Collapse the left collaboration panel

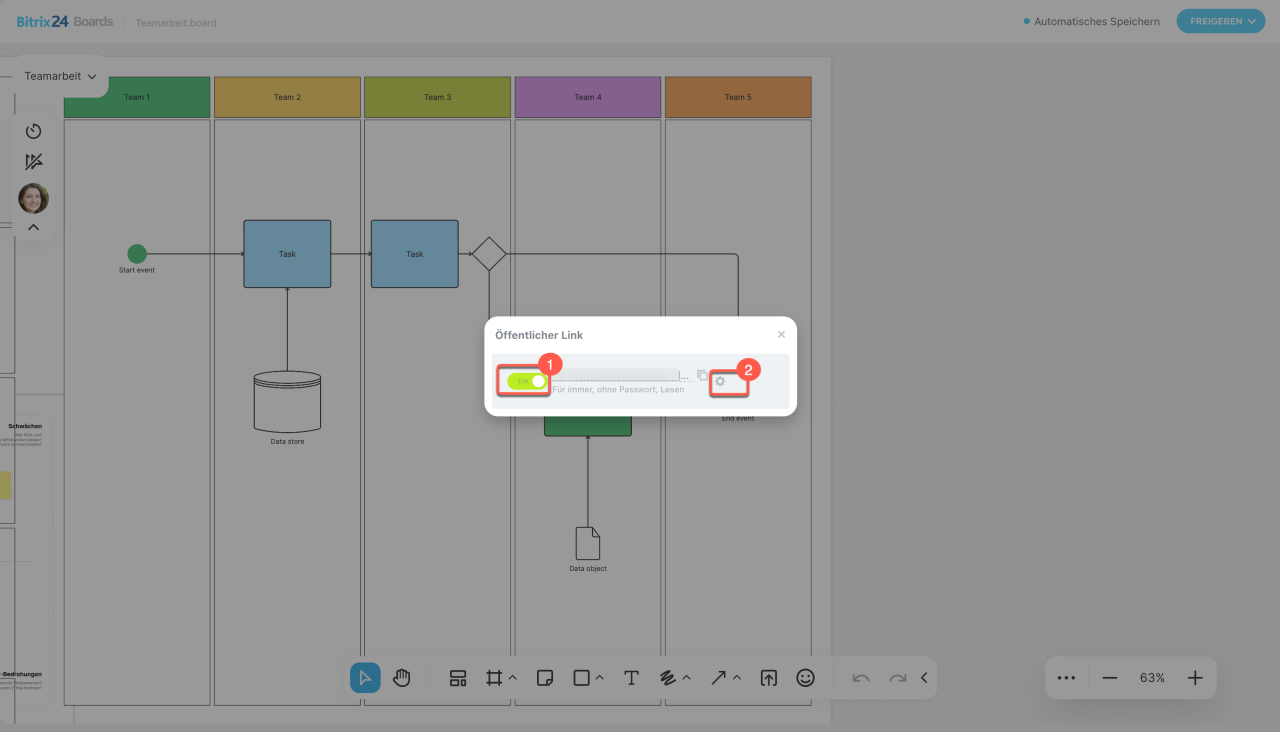coord(33,227)
